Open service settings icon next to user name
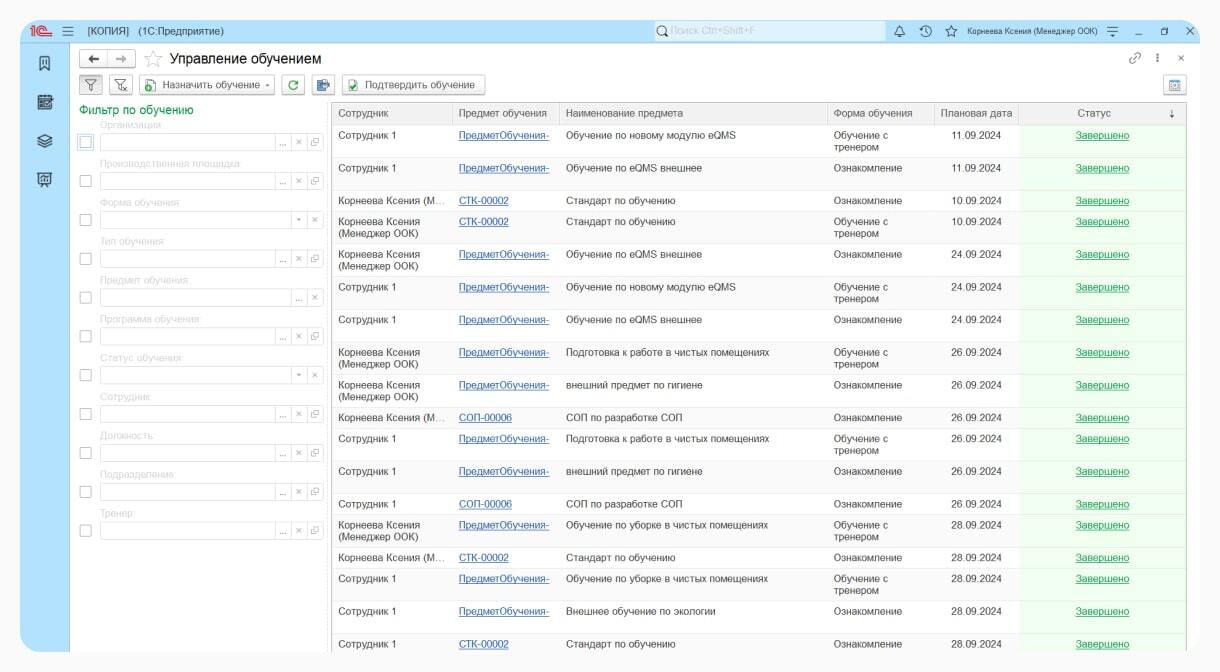 pyautogui.click(x=1112, y=31)
